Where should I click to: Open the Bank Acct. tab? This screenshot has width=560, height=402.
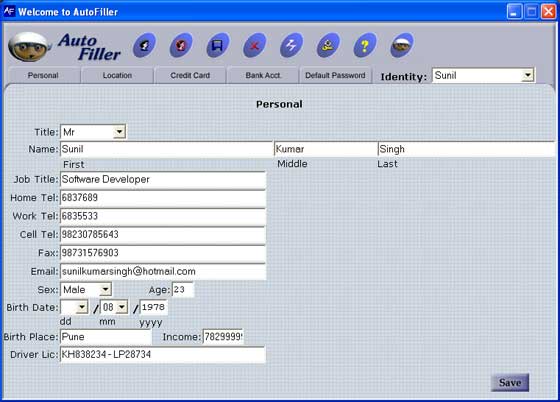click(263, 75)
